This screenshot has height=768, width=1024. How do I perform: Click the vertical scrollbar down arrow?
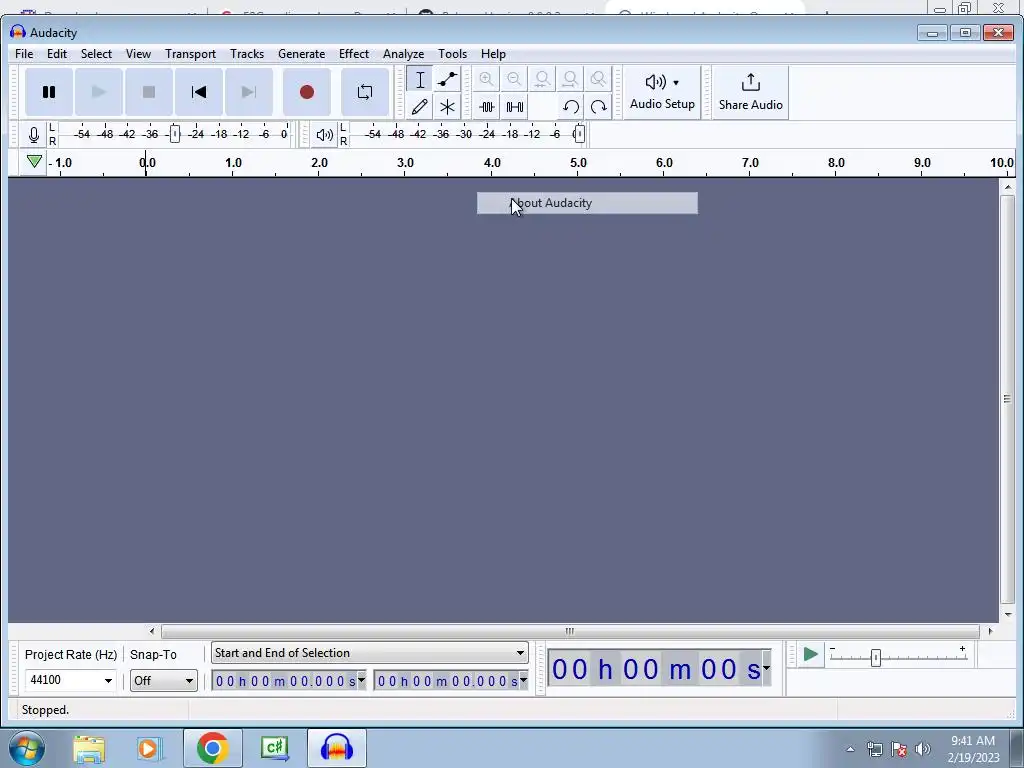1008,615
